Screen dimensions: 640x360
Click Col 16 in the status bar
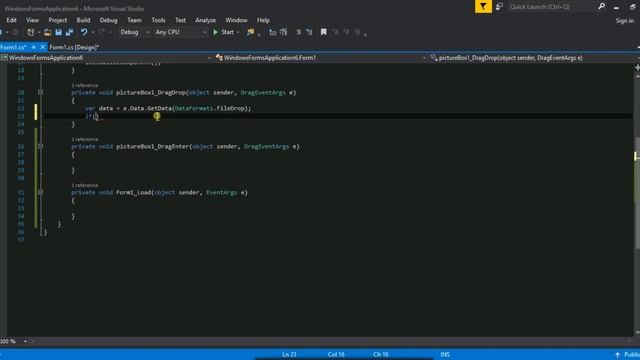pos(336,355)
